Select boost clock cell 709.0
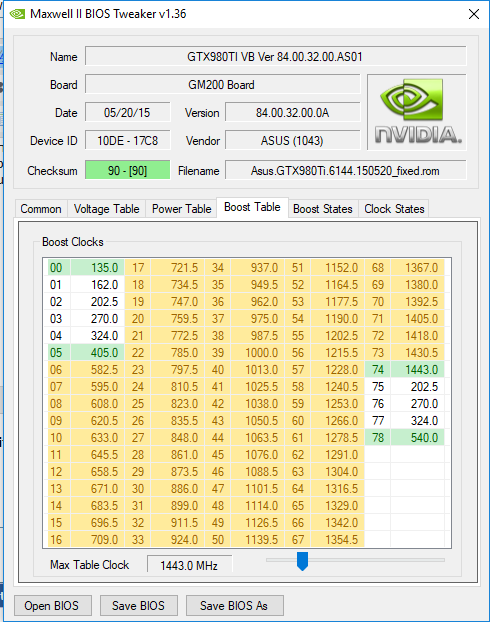 (98, 539)
